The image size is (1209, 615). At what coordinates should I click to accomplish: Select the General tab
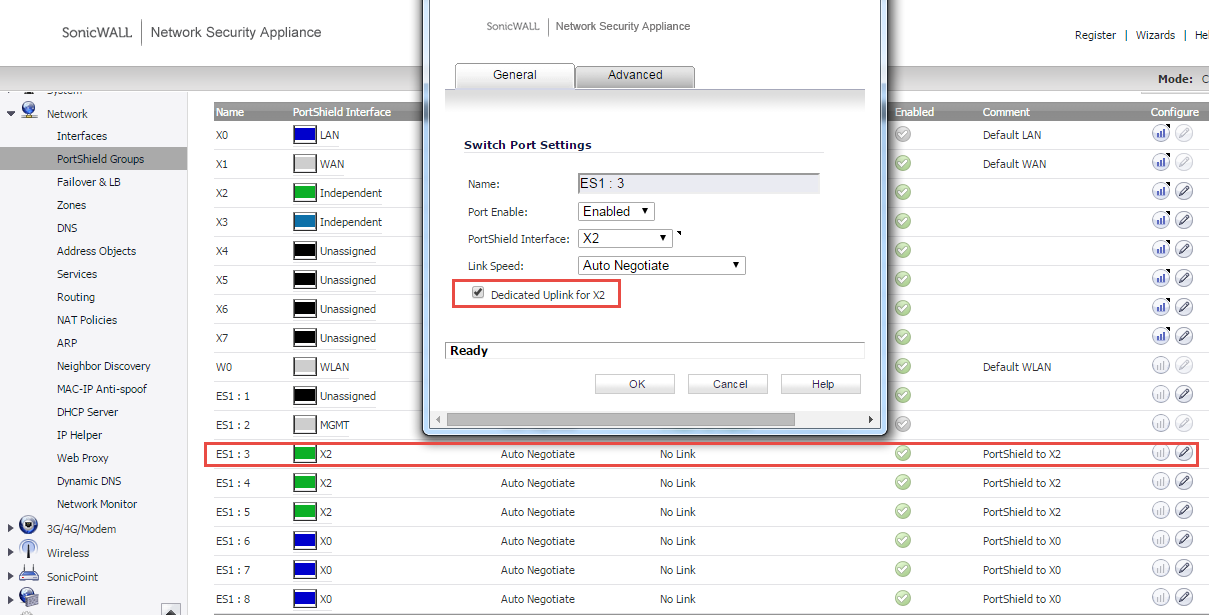click(515, 75)
